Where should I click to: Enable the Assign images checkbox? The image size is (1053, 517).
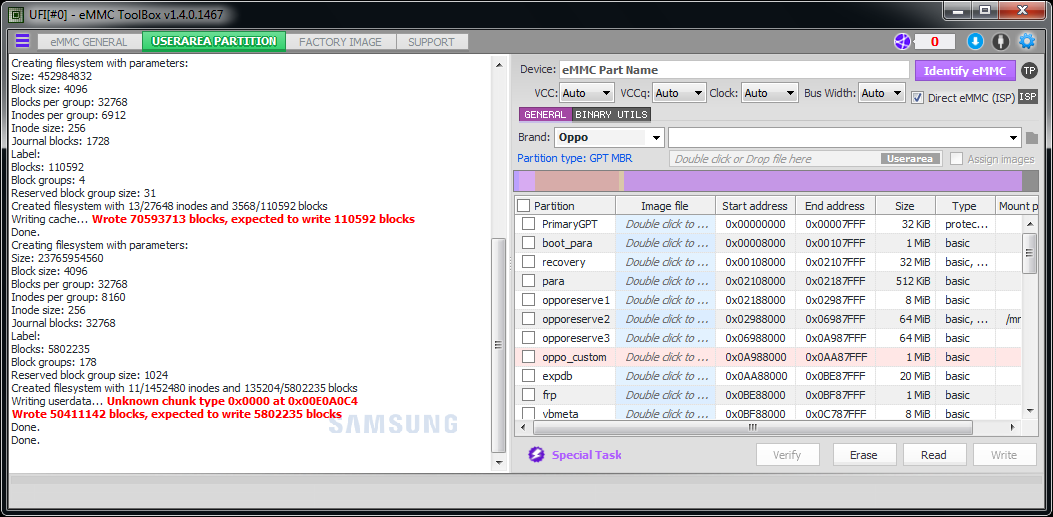click(x=956, y=159)
